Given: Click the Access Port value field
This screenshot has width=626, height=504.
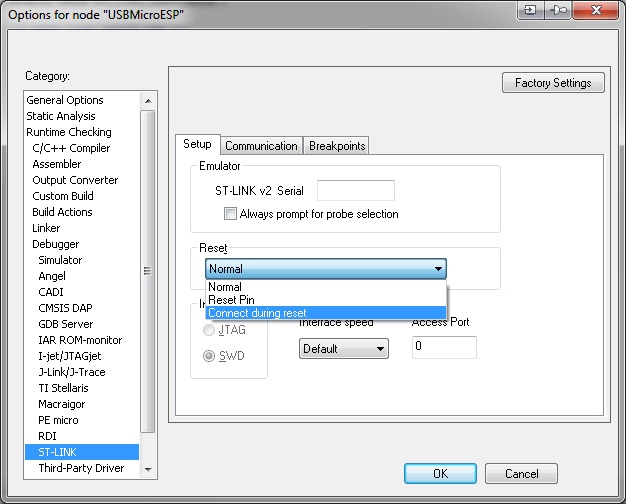Looking at the screenshot, I should pos(444,347).
